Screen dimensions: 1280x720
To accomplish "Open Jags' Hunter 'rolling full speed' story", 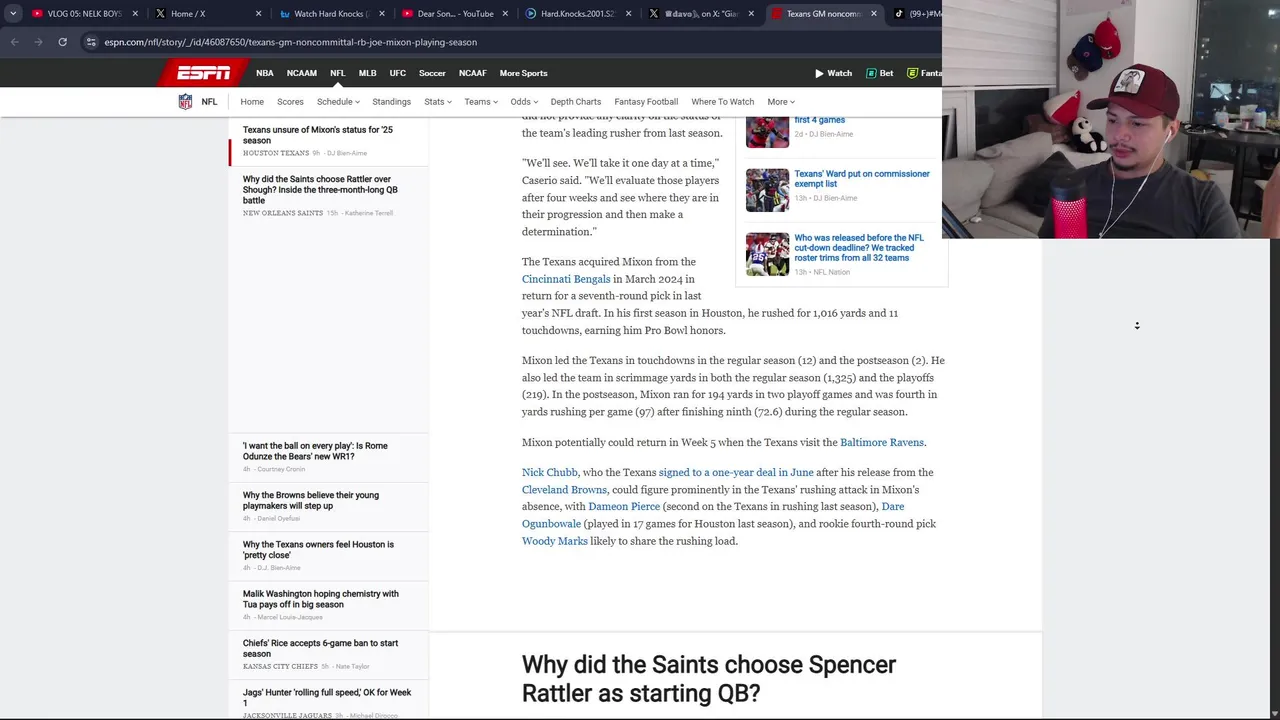I will pos(327,697).
